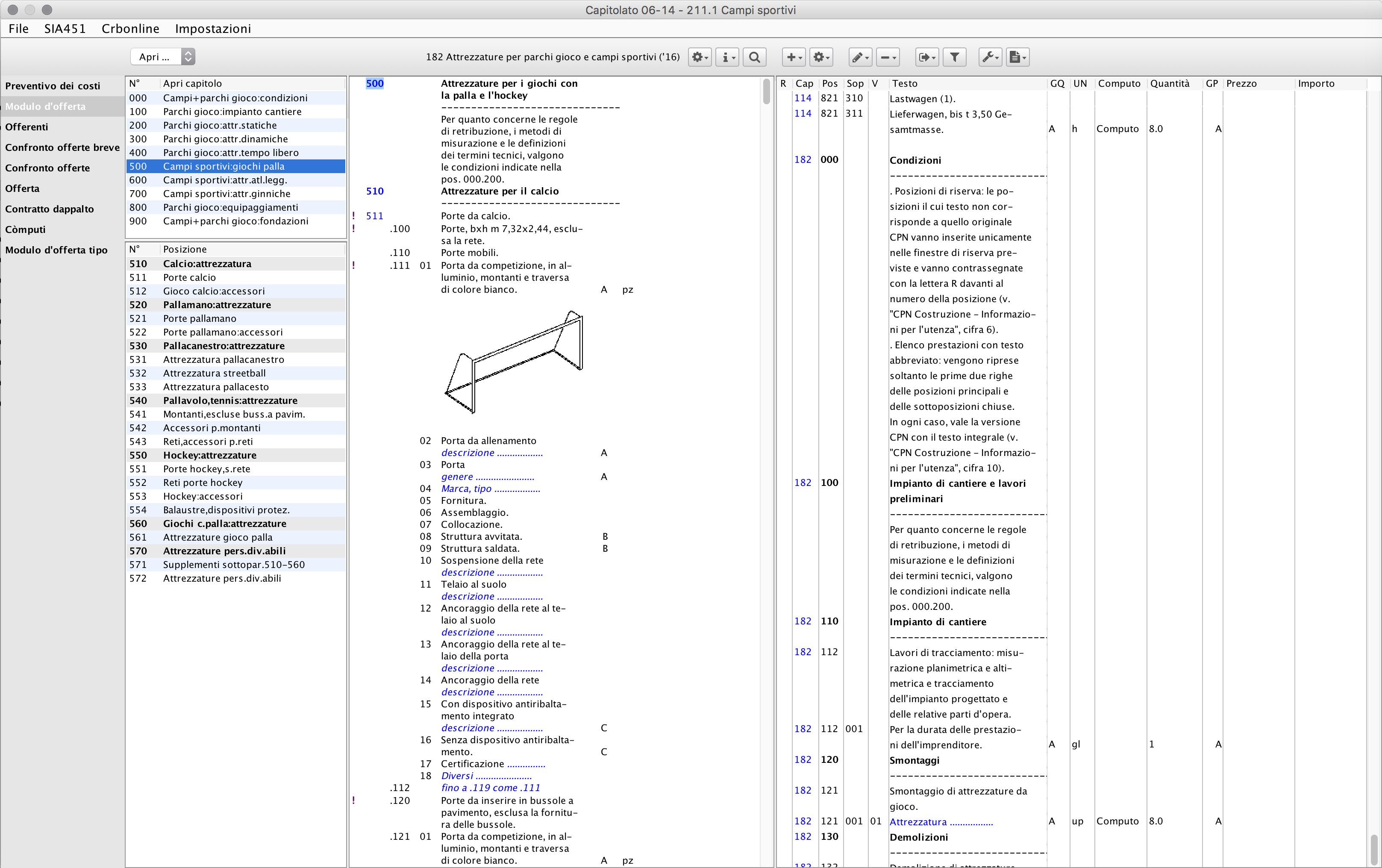Select position 520 Pallamano:attrezzature
The image size is (1382, 868).
[235, 305]
